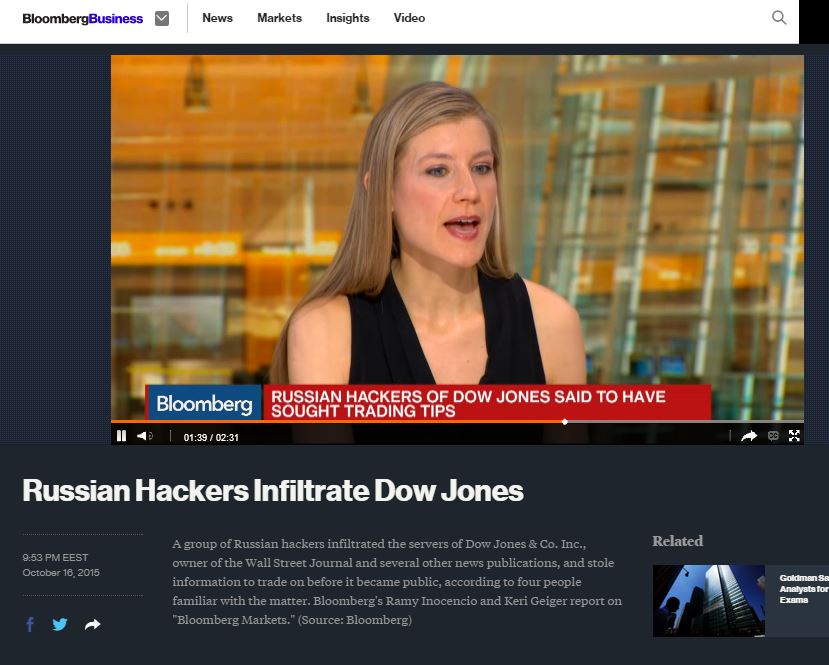Open the related Goldman Sachs thumbnail
829x665 pixels.
708,601
